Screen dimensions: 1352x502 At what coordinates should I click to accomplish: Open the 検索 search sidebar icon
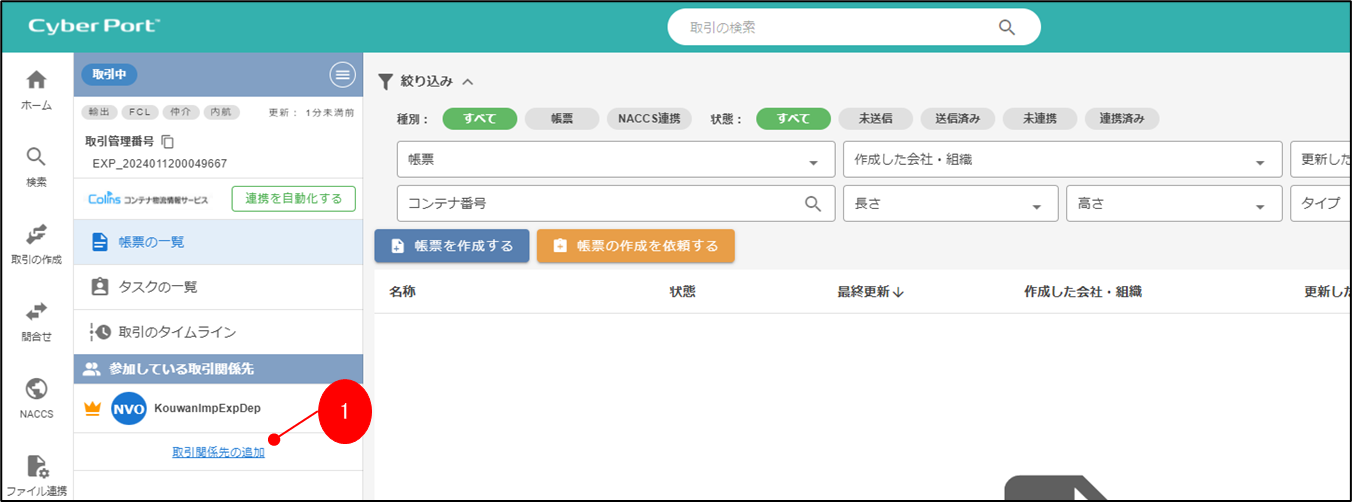point(36,158)
